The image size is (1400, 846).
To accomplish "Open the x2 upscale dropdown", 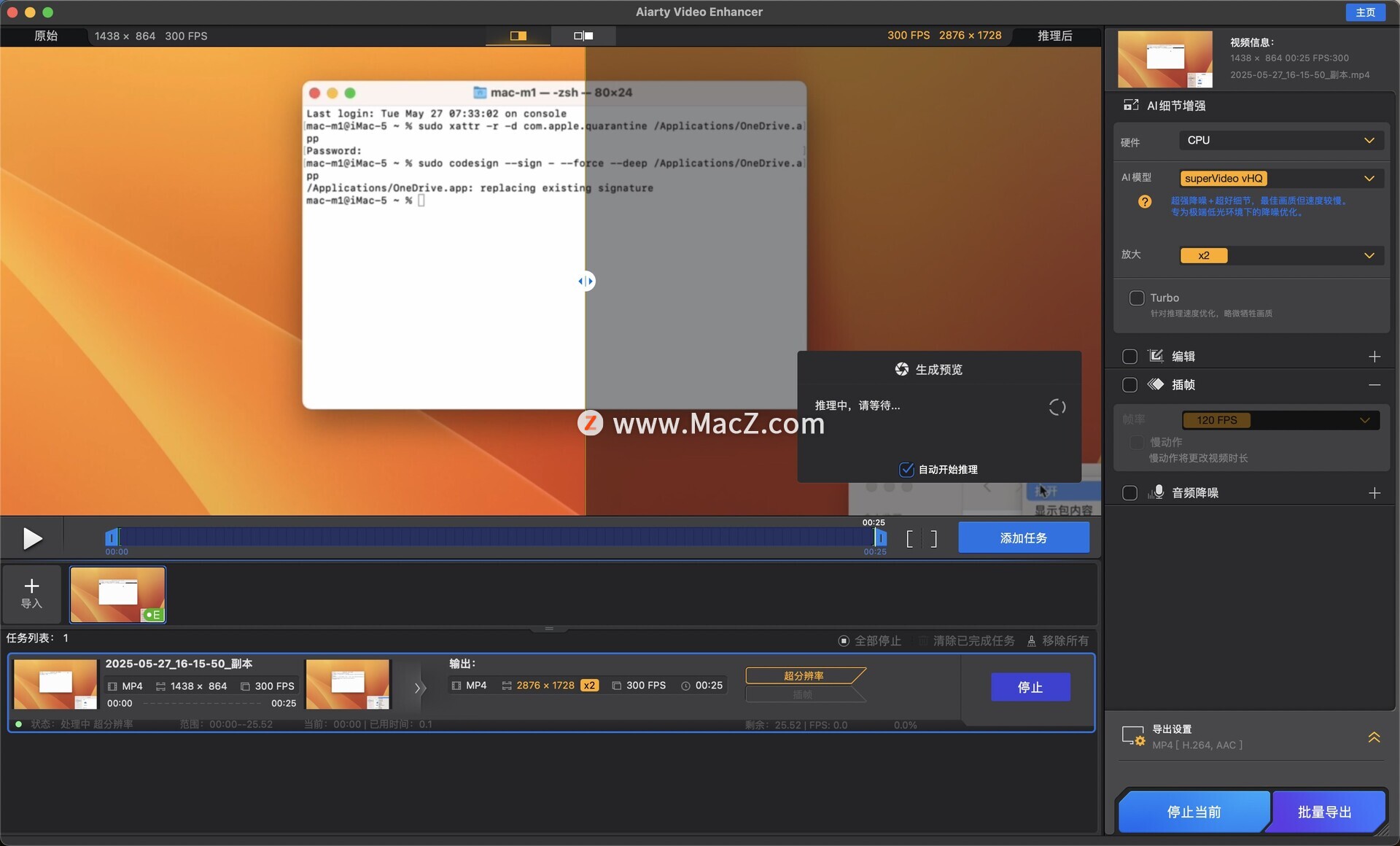I will [x=1281, y=255].
